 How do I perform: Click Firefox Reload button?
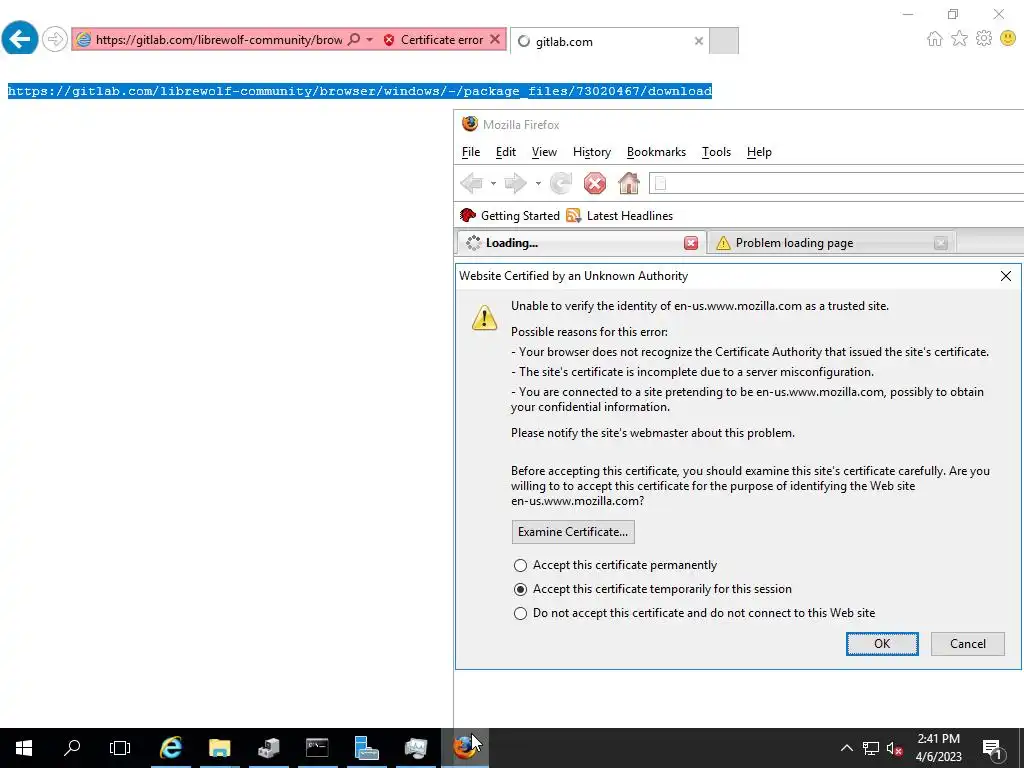click(x=561, y=184)
